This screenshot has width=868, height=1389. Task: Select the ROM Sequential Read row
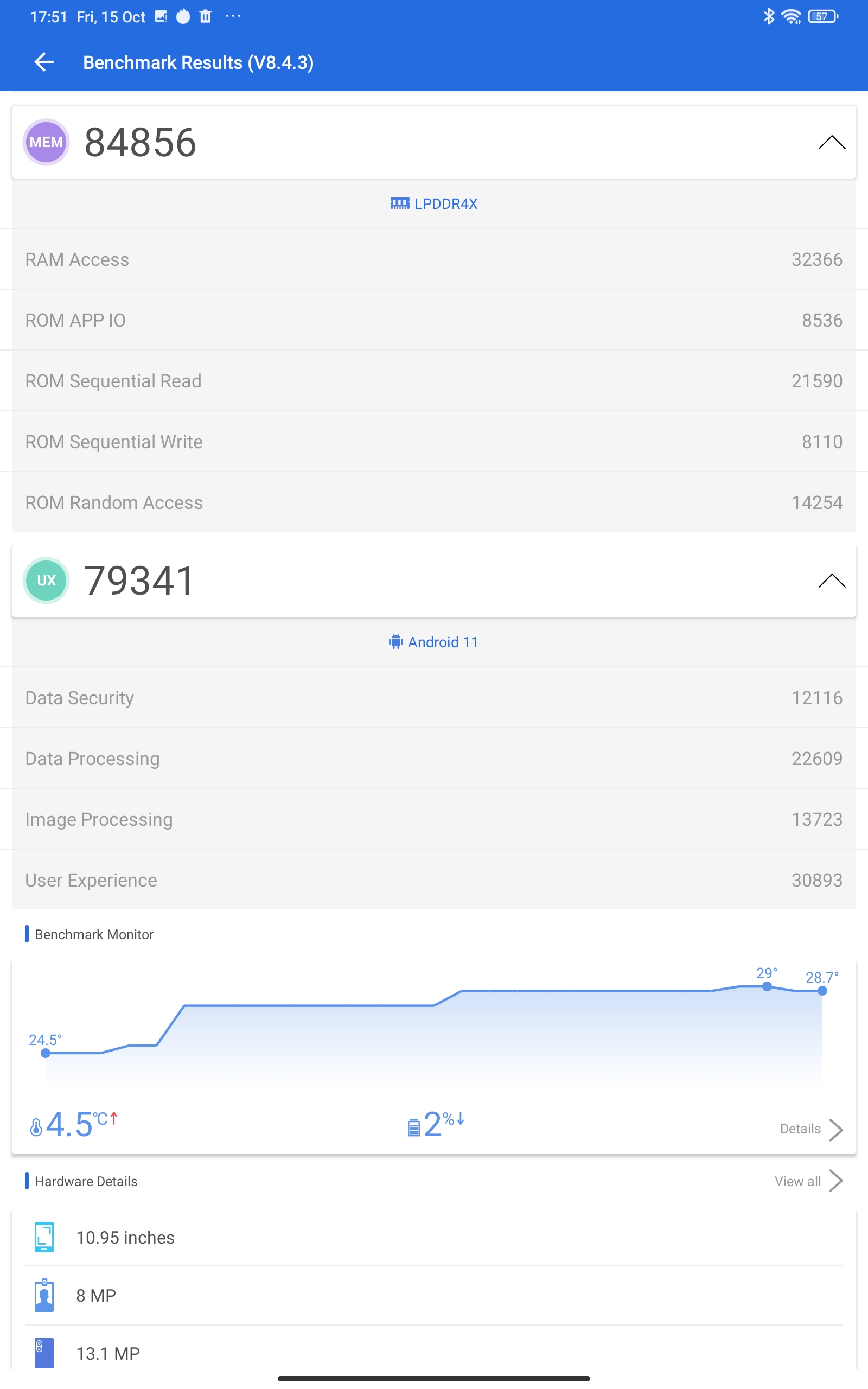433,381
